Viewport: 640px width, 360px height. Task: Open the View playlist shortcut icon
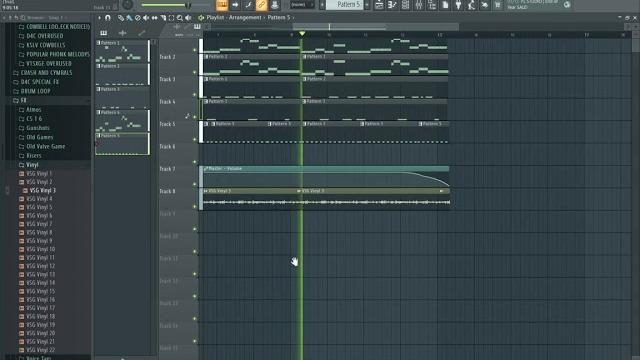tap(379, 5)
